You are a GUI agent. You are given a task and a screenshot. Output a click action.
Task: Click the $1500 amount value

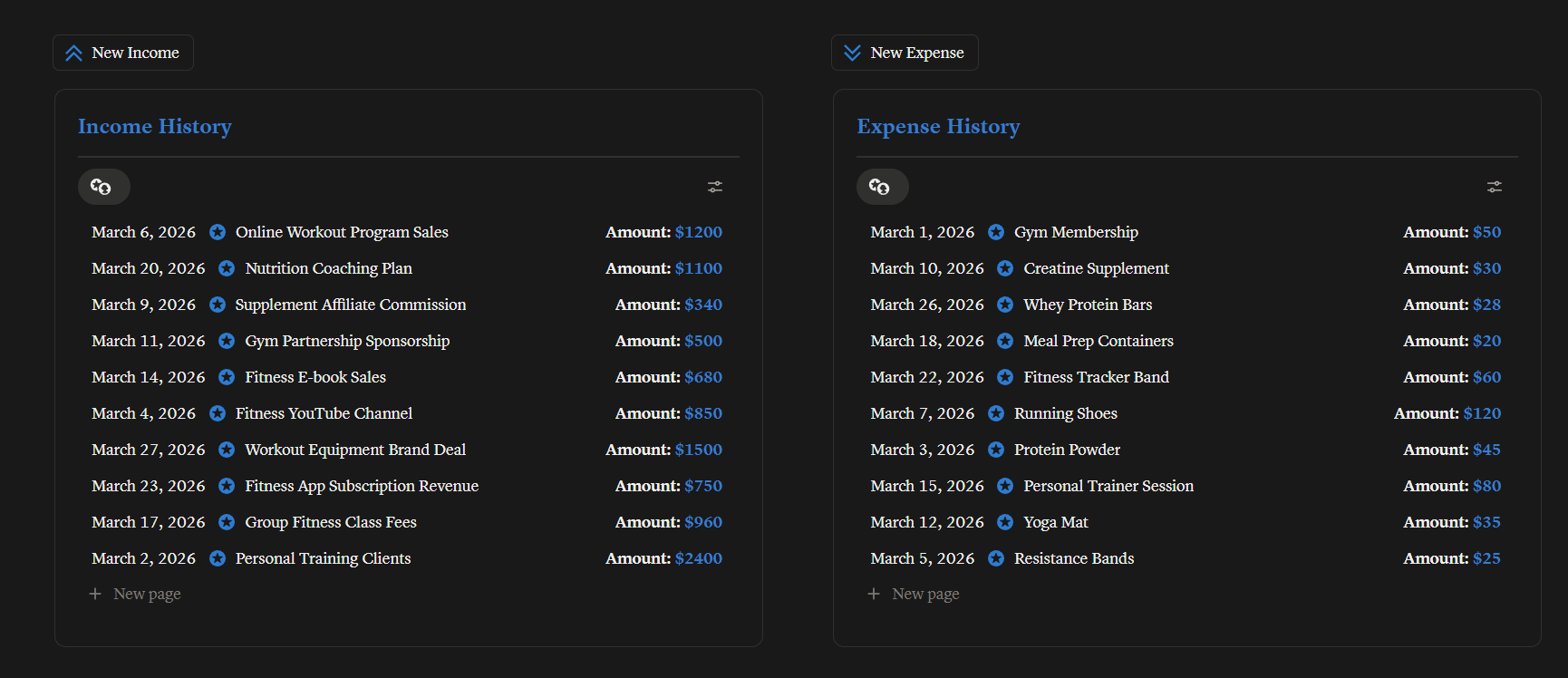[699, 450]
